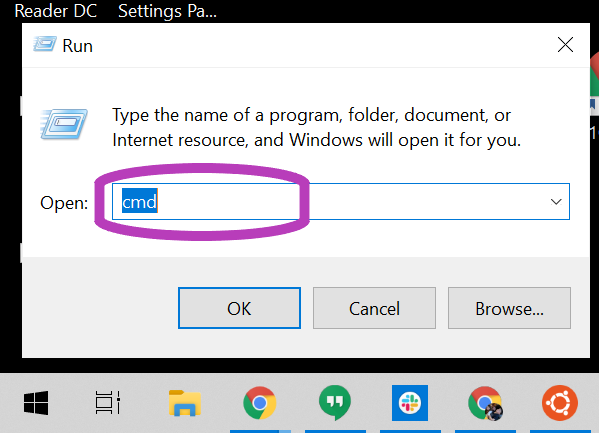Image resolution: width=599 pixels, height=433 pixels.
Task: Launch the Ubuntu app from the taskbar
Action: 560,403
